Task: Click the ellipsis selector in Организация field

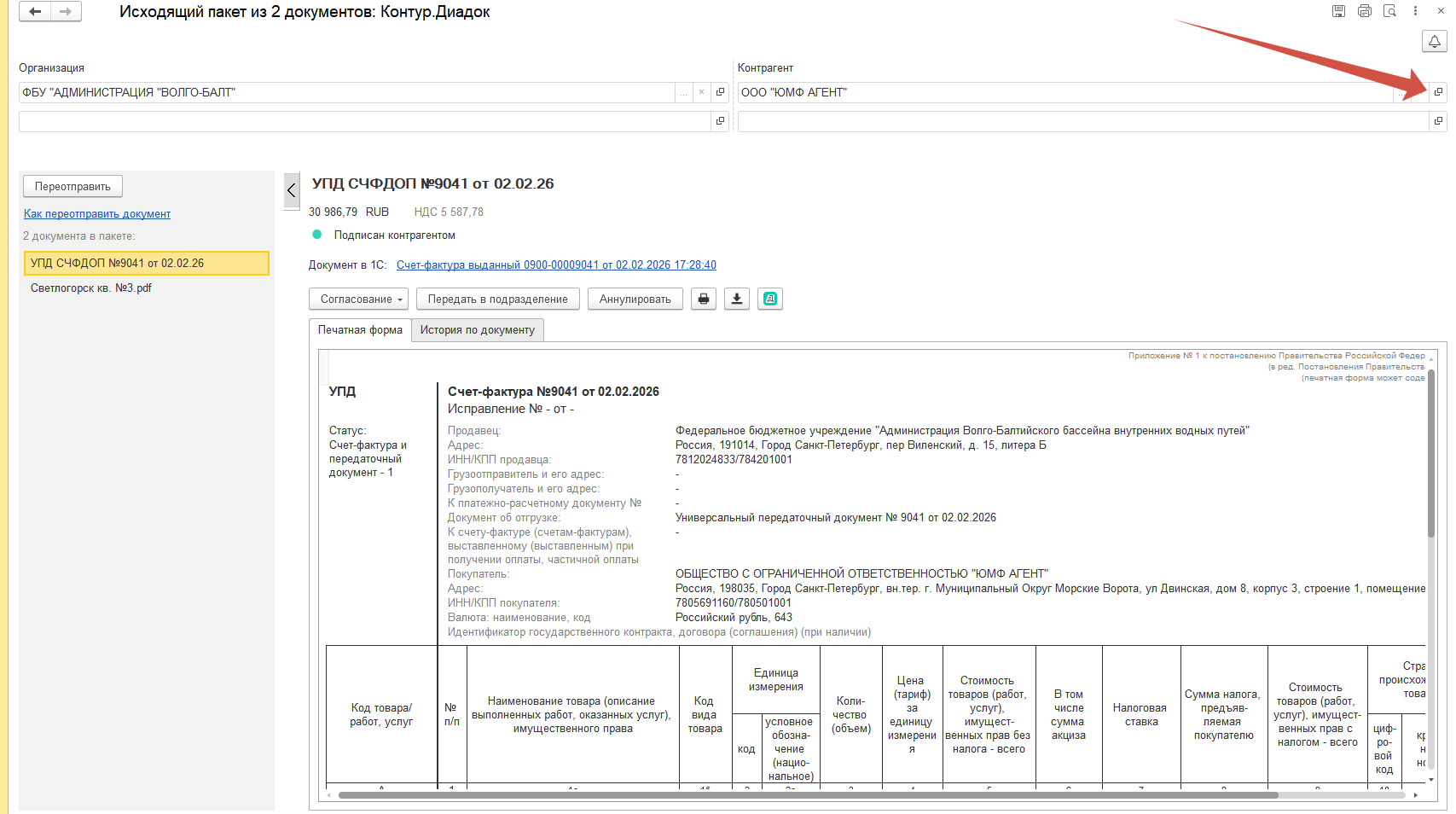Action: click(x=683, y=92)
